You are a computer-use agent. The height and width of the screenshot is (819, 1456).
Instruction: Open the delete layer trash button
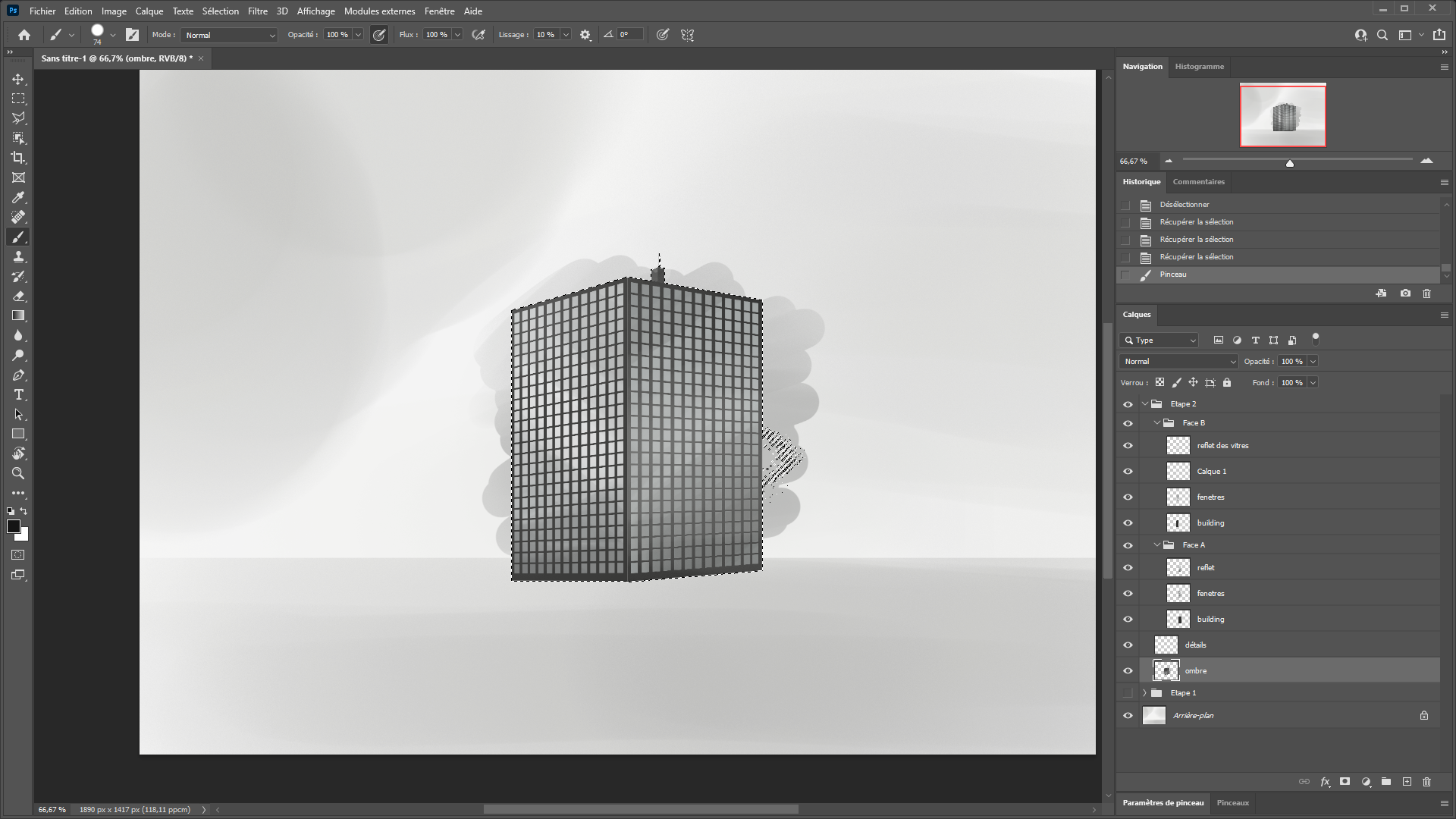(1426, 782)
